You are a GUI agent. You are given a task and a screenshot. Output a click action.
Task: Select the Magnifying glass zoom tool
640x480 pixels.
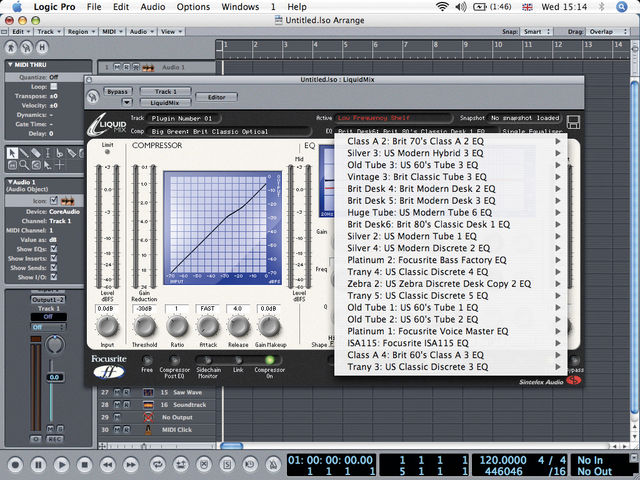coord(24,165)
